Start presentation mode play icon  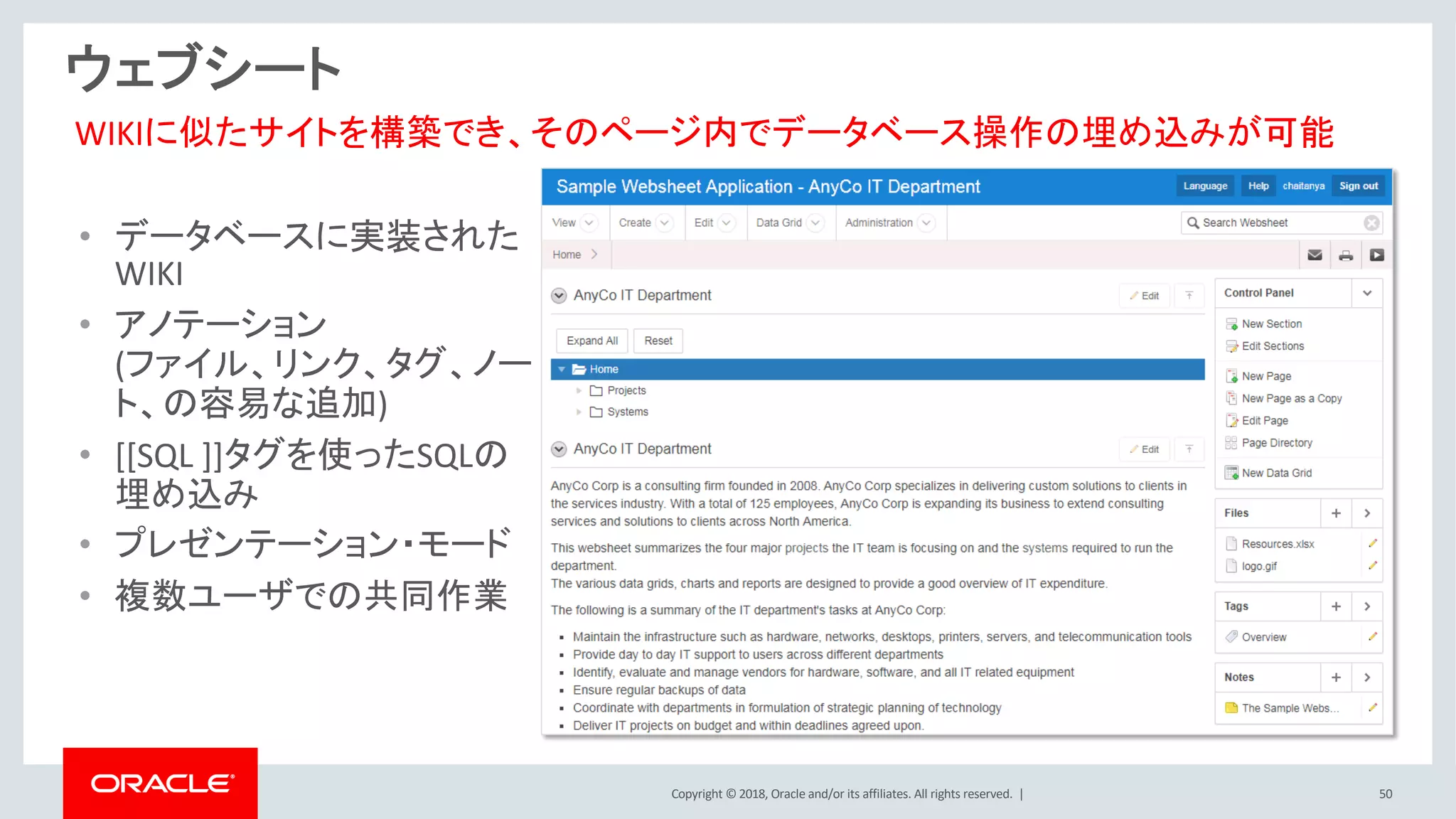[1377, 255]
